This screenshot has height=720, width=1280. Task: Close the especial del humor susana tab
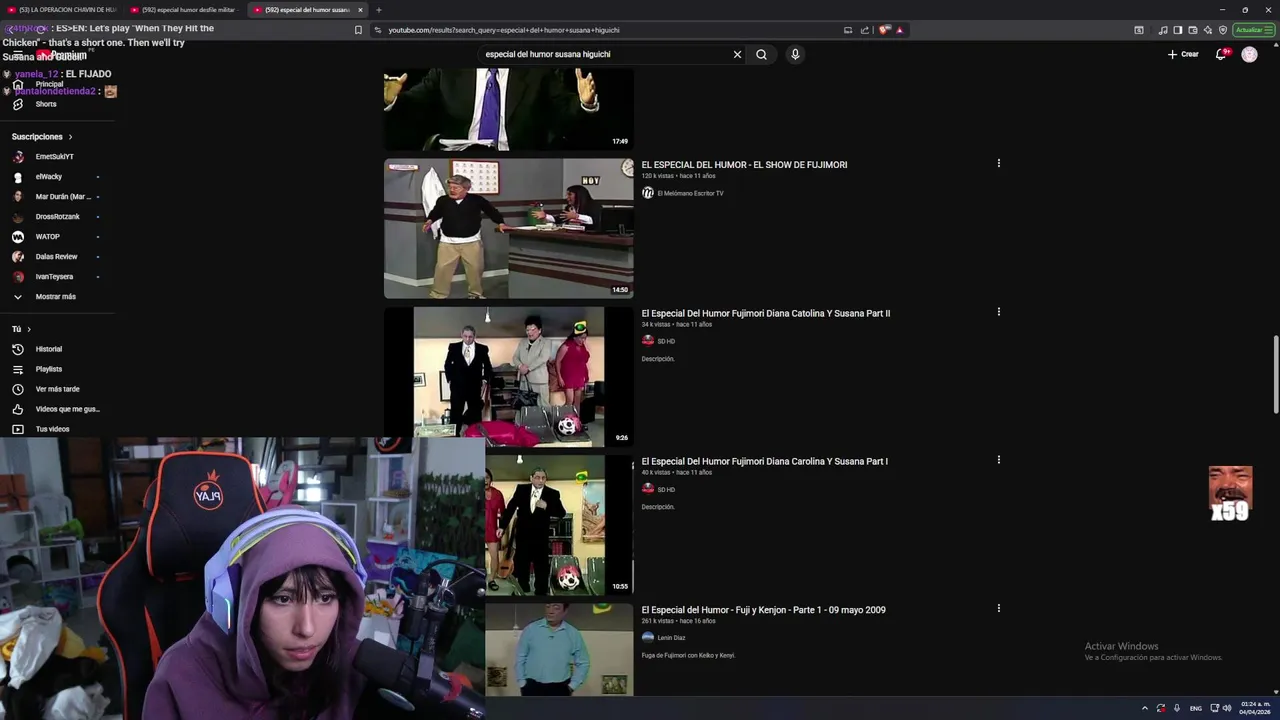tap(360, 10)
